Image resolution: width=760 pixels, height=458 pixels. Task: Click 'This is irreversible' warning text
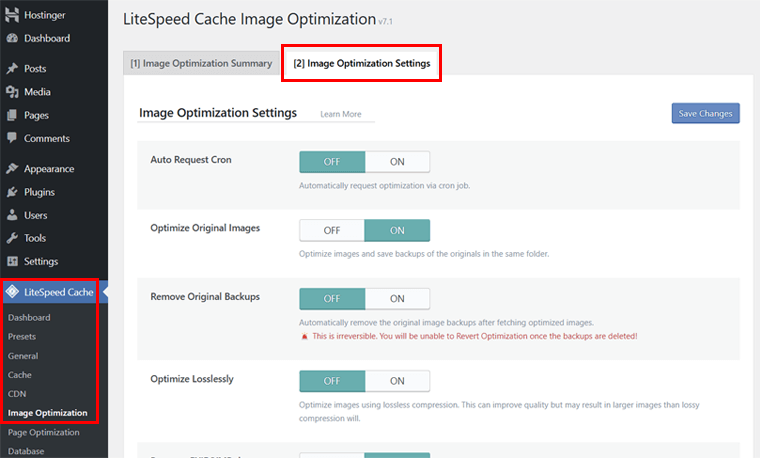point(475,336)
